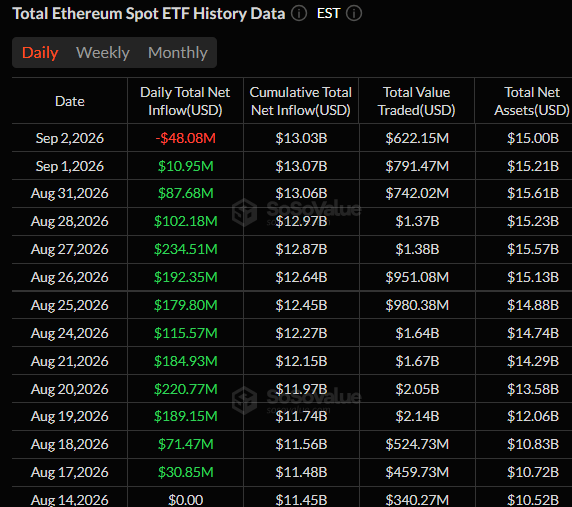Image resolution: width=572 pixels, height=507 pixels.
Task: Click the $0.00 net inflow value
Action: coord(185,500)
